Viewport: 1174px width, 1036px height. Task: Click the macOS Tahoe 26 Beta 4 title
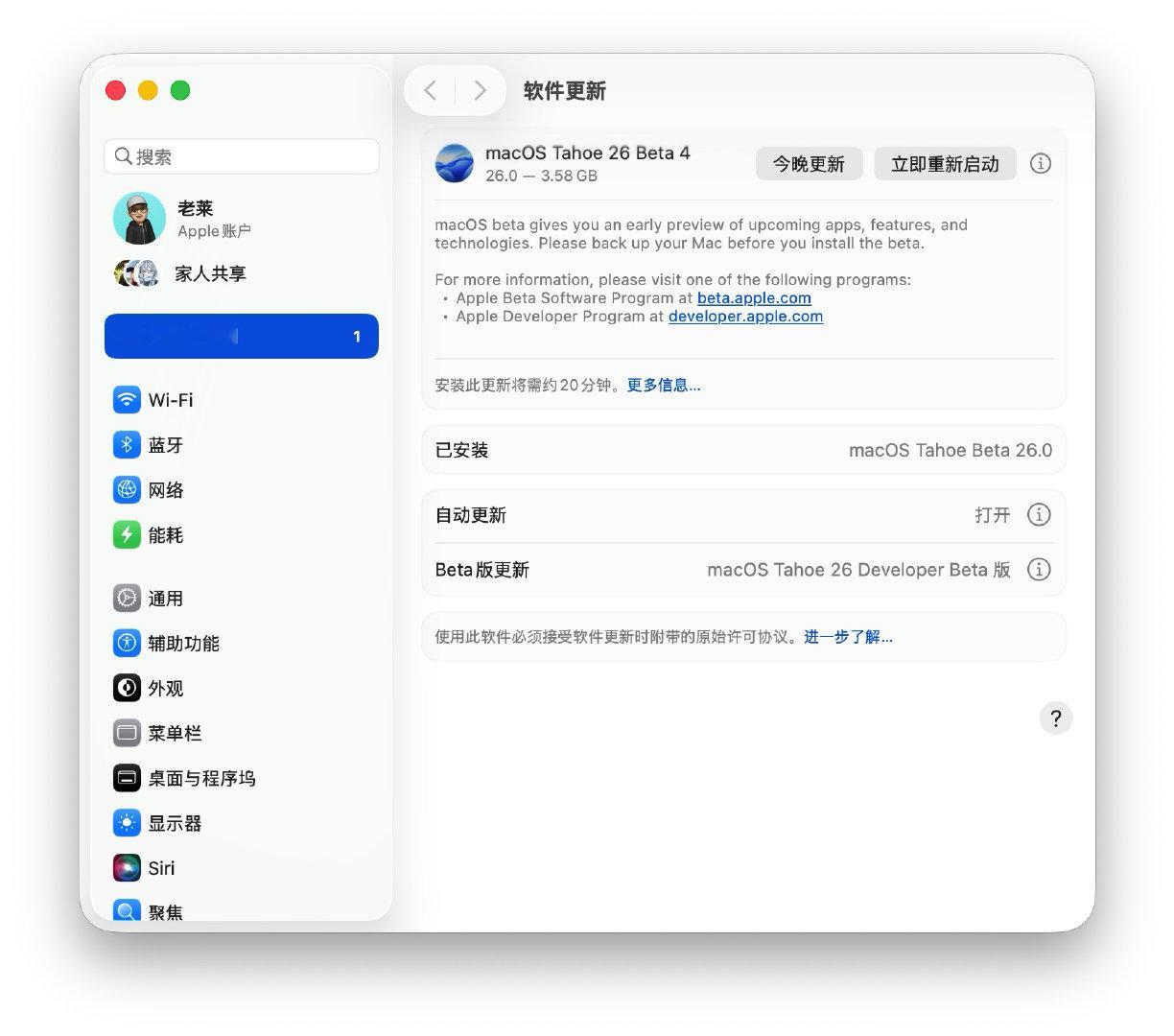[587, 153]
